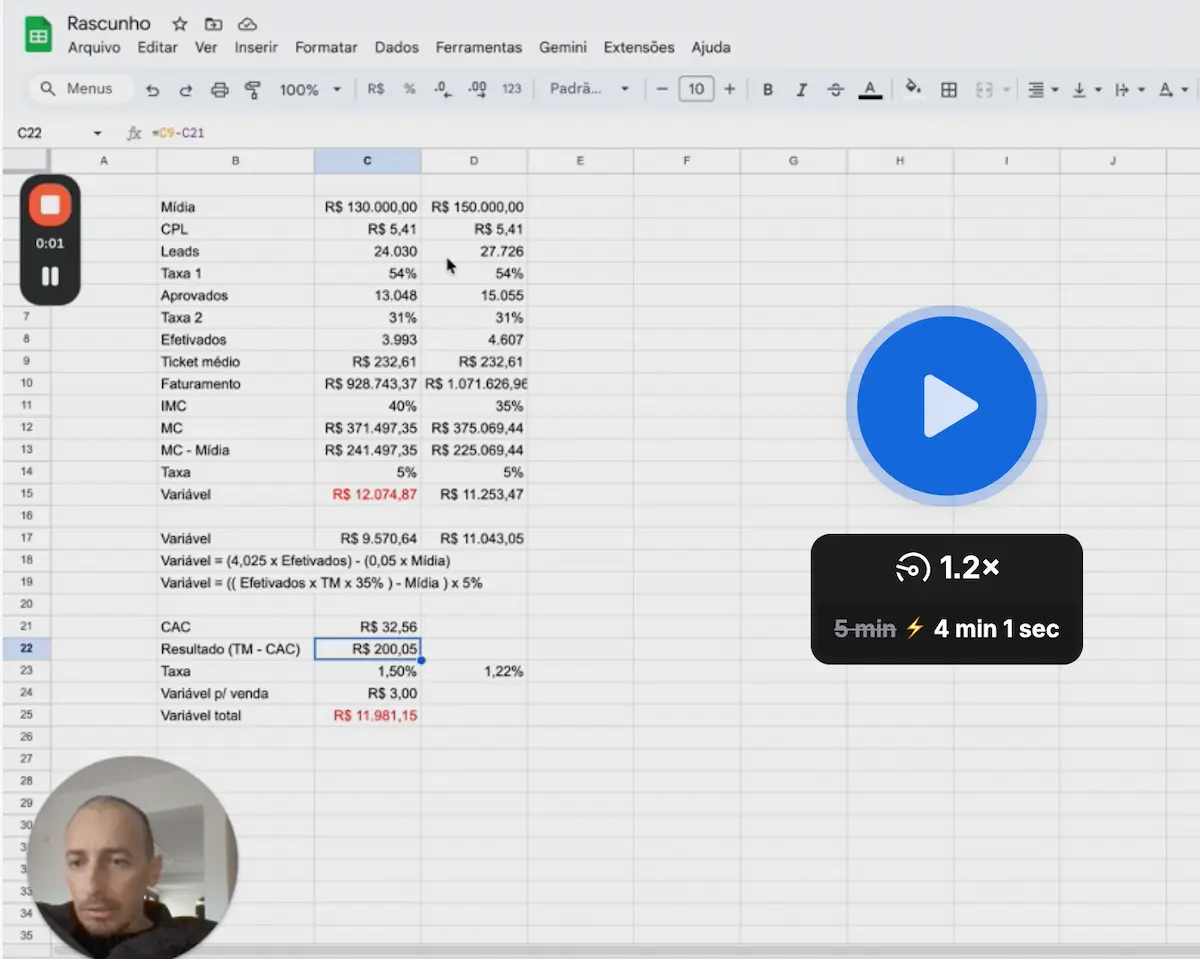
Task: Select the paint format roller icon
Action: 253,89
